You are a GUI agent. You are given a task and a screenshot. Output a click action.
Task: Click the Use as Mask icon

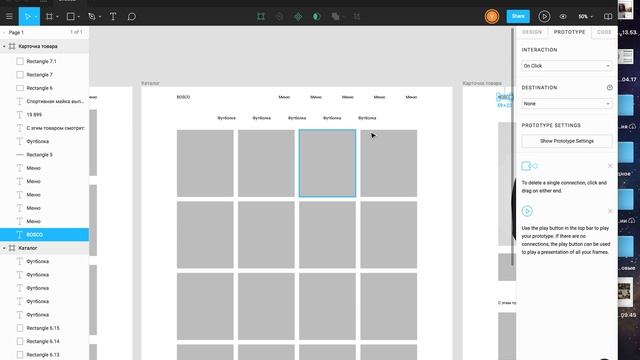317,17
